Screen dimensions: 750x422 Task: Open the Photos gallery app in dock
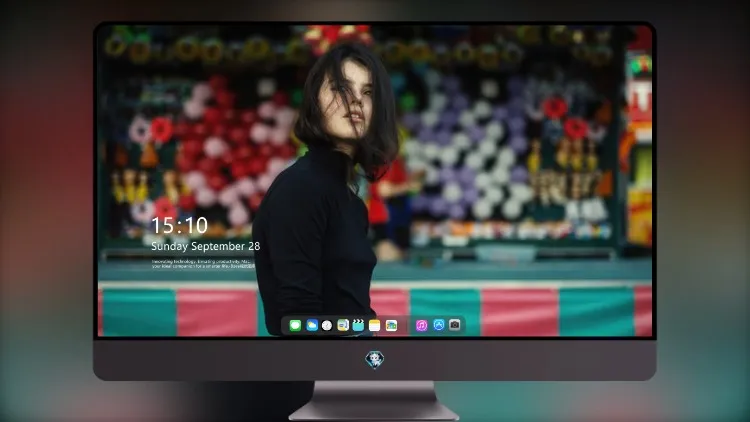pyautogui.click(x=391, y=325)
